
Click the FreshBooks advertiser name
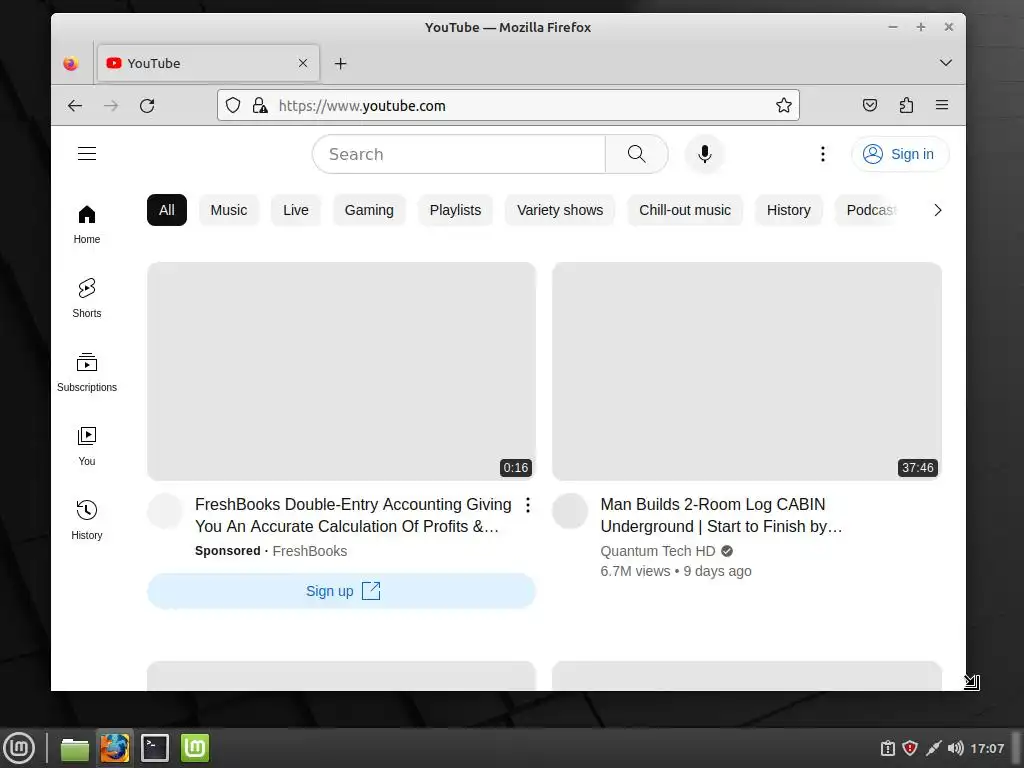pos(310,551)
